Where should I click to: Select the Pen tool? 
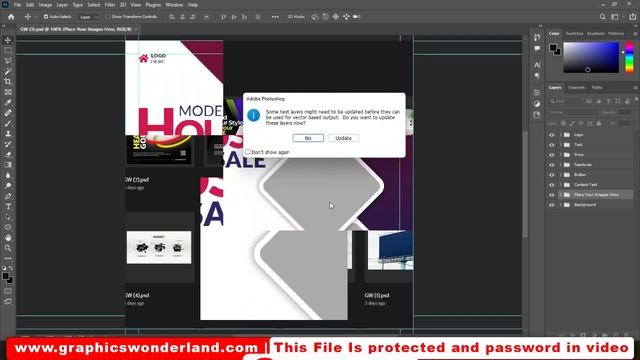point(8,196)
